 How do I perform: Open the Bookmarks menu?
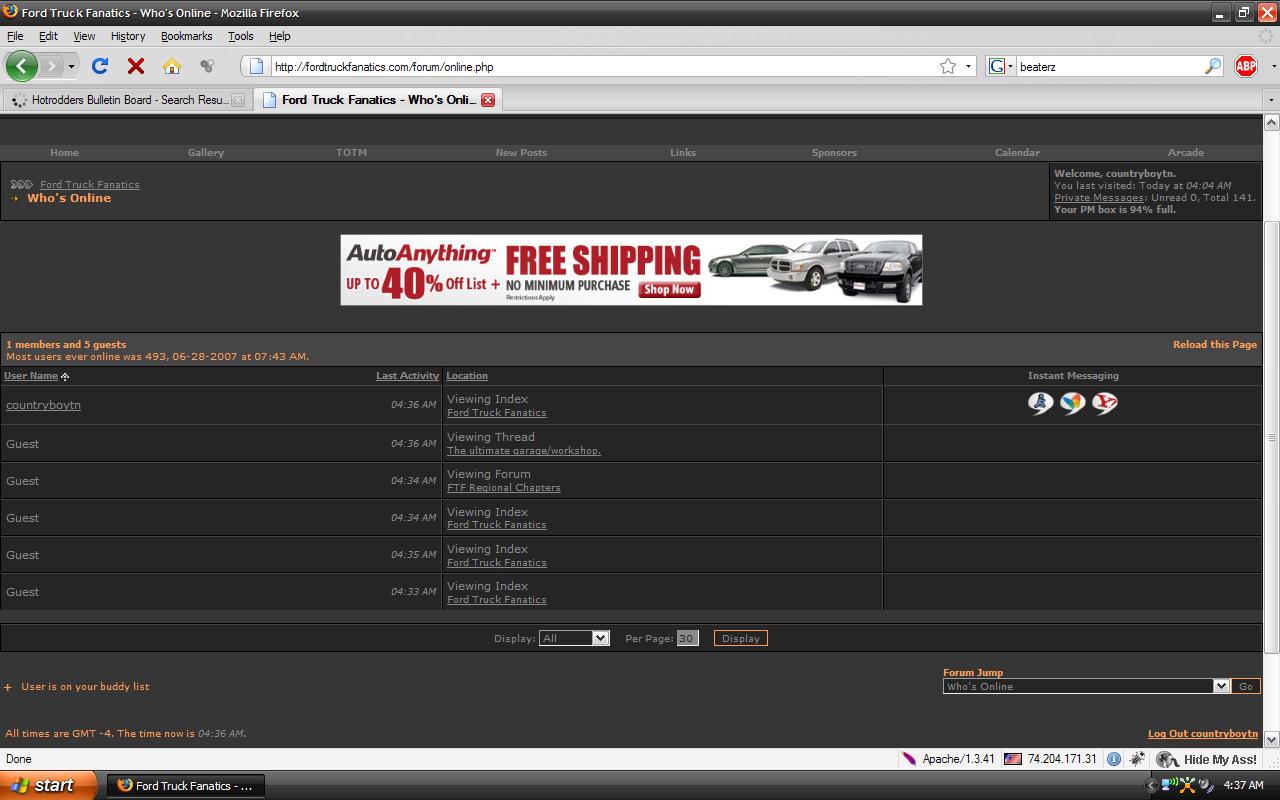[186, 36]
